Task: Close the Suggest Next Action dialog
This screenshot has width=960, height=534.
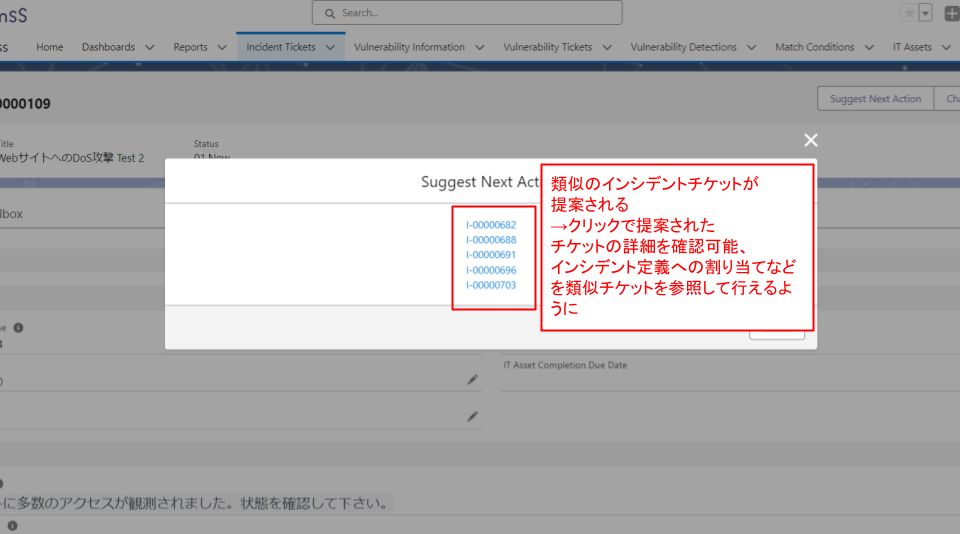Action: [811, 140]
